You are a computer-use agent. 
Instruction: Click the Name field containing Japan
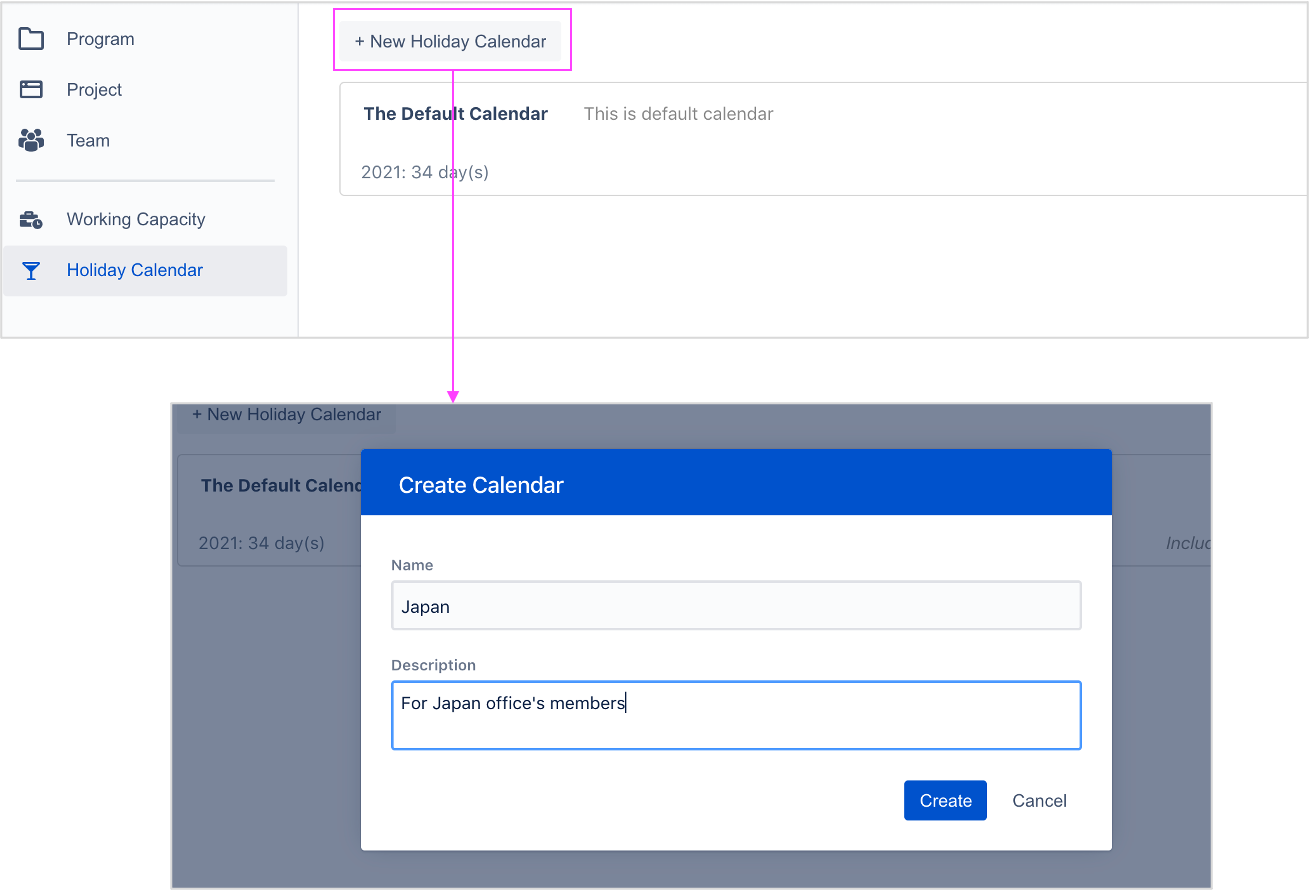pyautogui.click(x=735, y=606)
